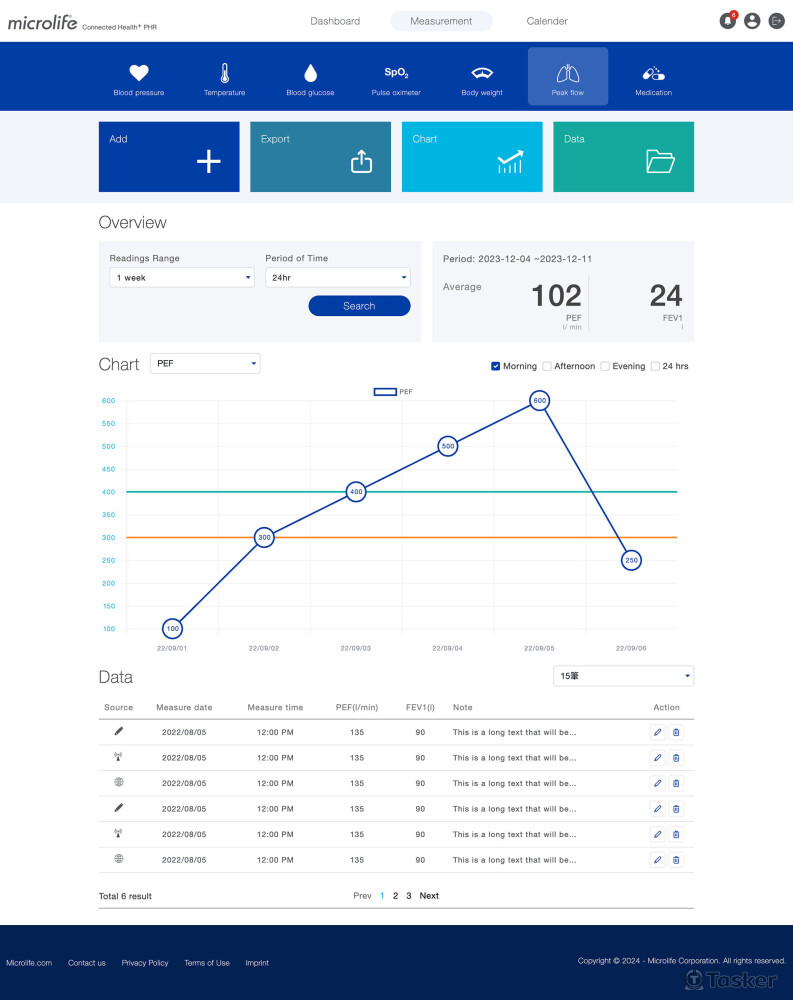Click the plus icon on Add tile
Image resolution: width=793 pixels, height=1000 pixels.
pyautogui.click(x=209, y=161)
